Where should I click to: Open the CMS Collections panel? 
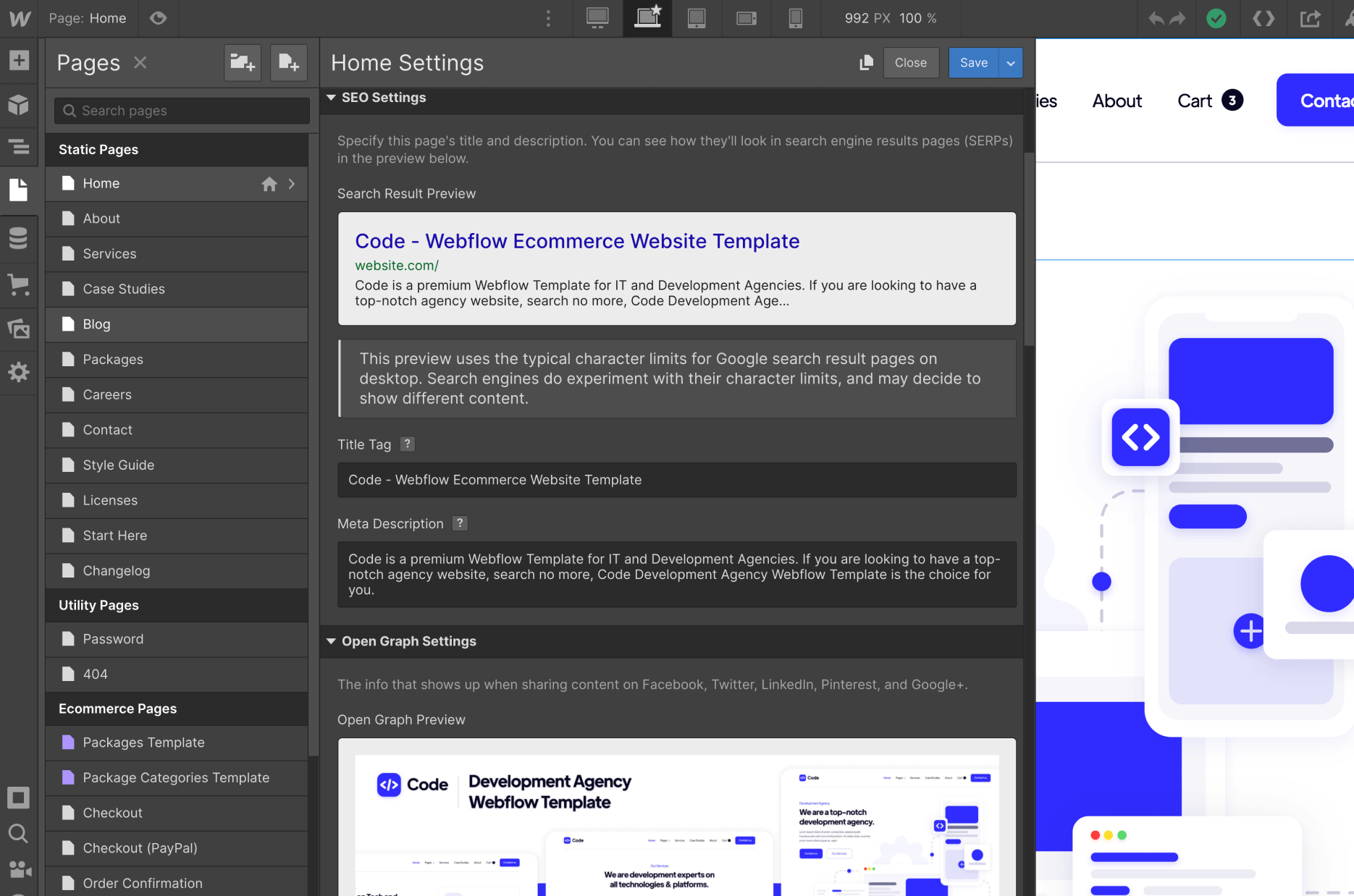click(19, 238)
